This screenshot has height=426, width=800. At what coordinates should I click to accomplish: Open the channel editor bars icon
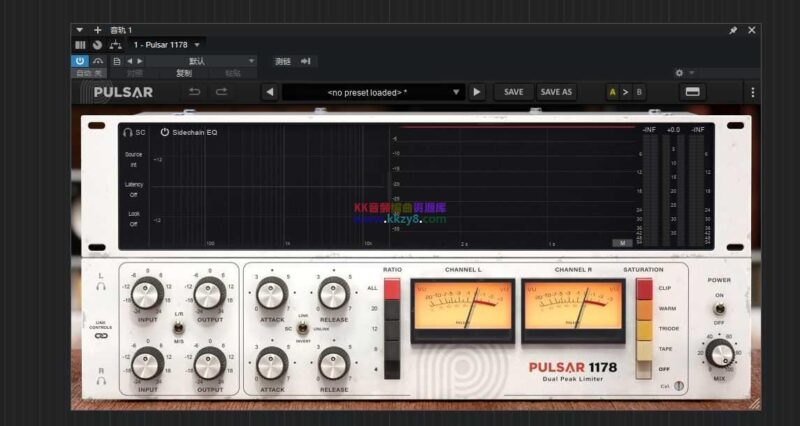click(80, 45)
